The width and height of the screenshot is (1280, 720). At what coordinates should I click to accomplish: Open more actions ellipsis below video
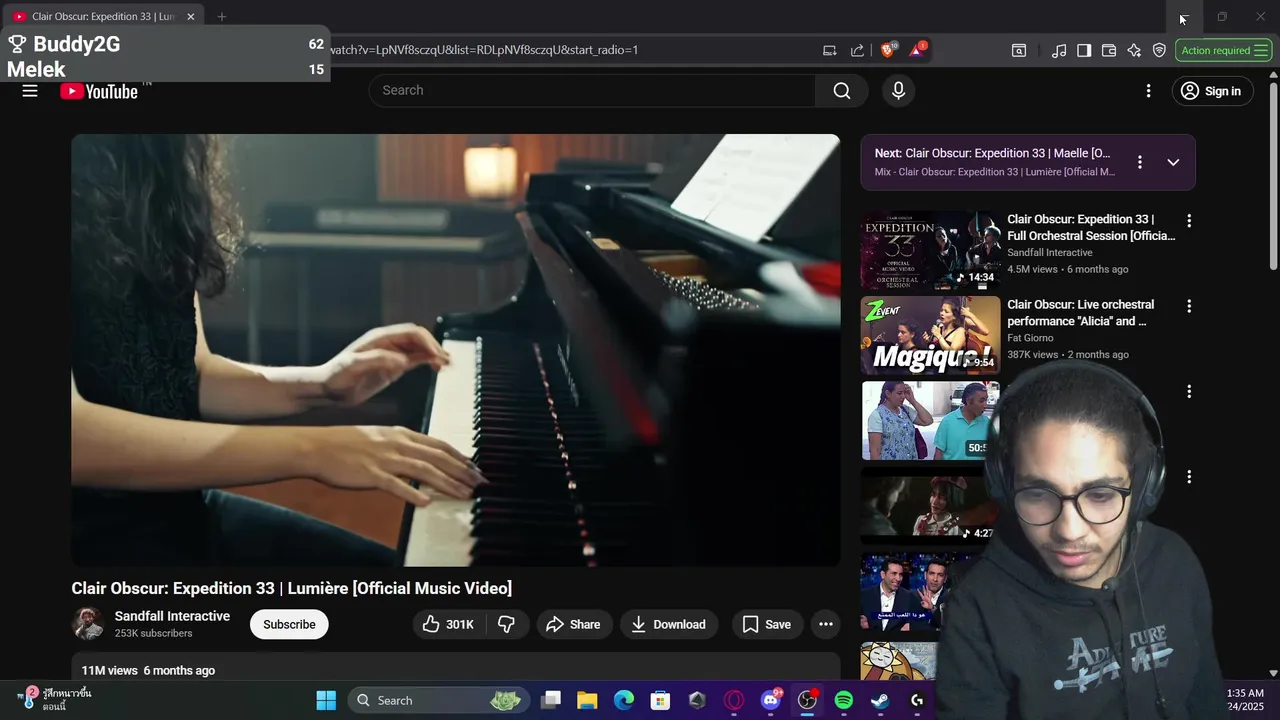tap(826, 624)
